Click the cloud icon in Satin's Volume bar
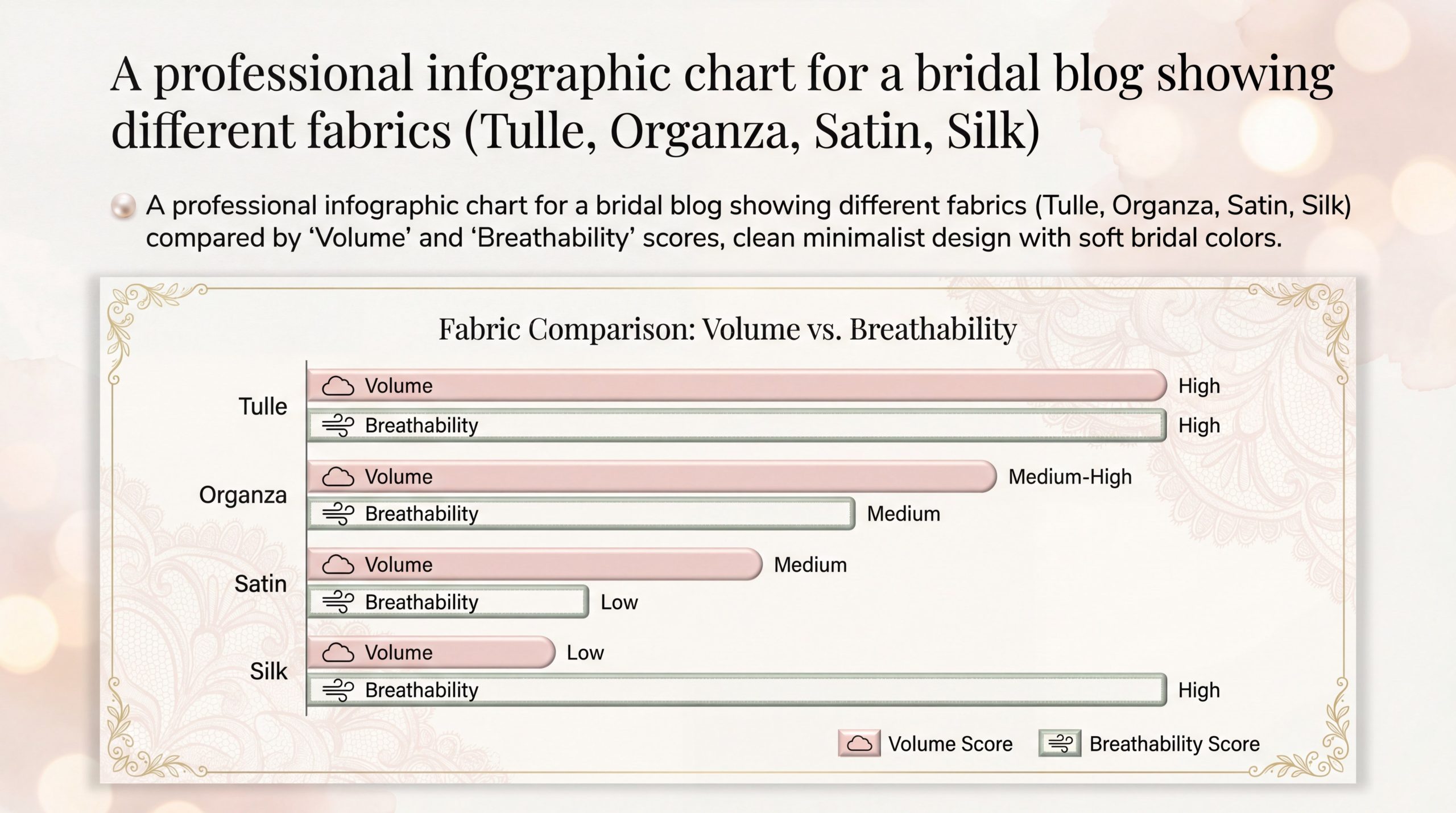The image size is (1456, 813). point(338,565)
